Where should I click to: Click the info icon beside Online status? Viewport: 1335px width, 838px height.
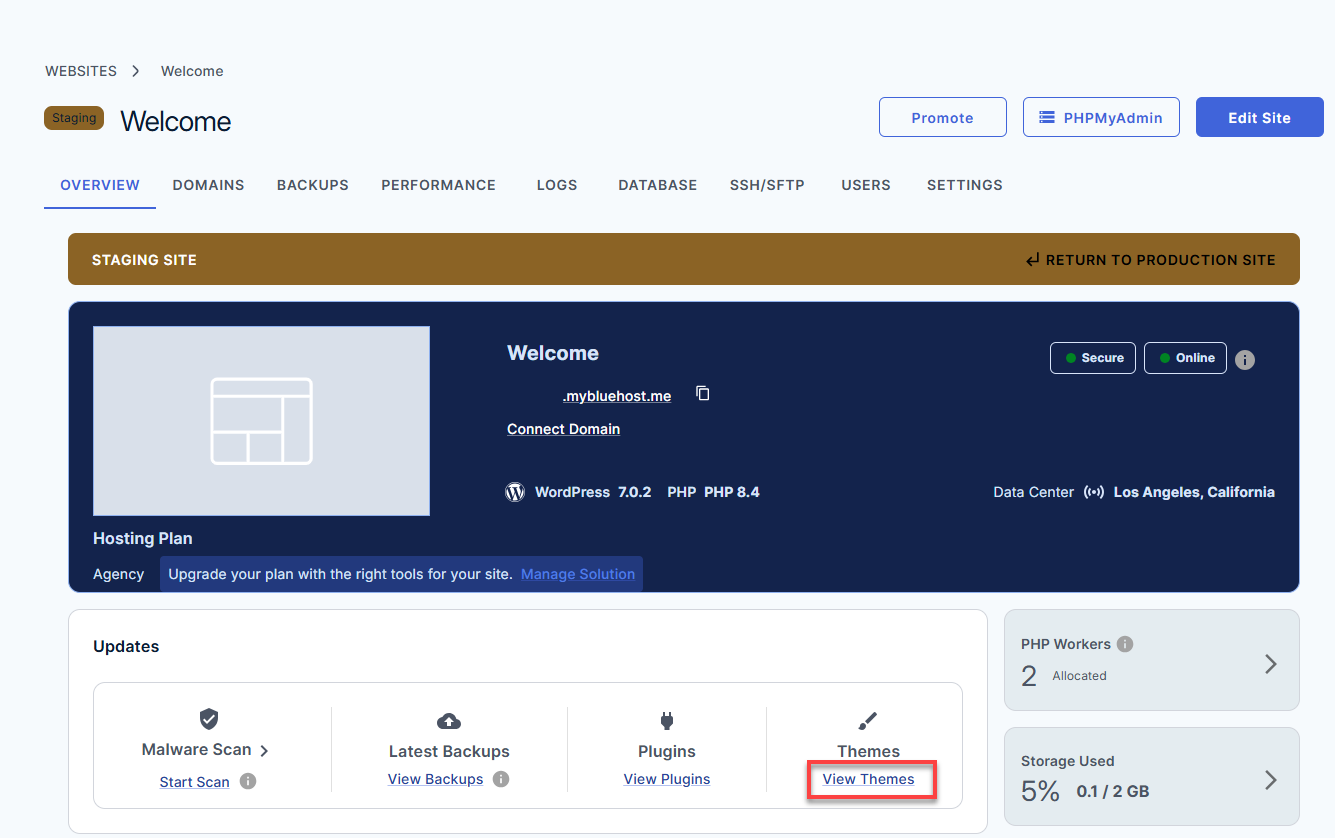(x=1245, y=360)
